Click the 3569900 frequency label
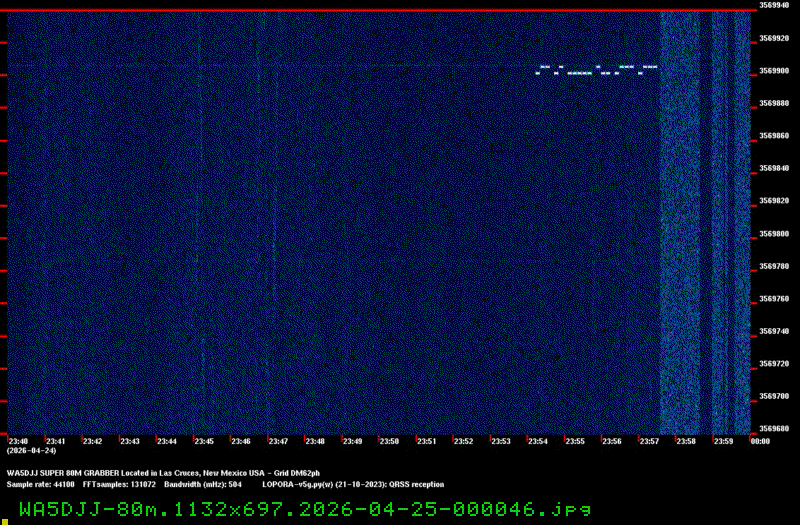 [777, 71]
